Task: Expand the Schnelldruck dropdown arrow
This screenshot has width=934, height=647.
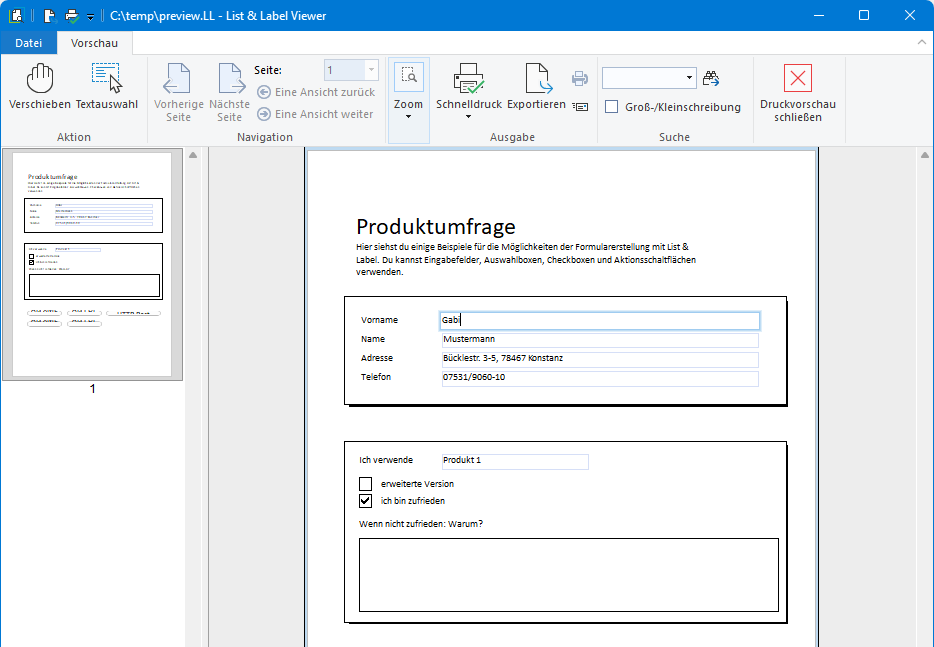Action: pos(468,117)
